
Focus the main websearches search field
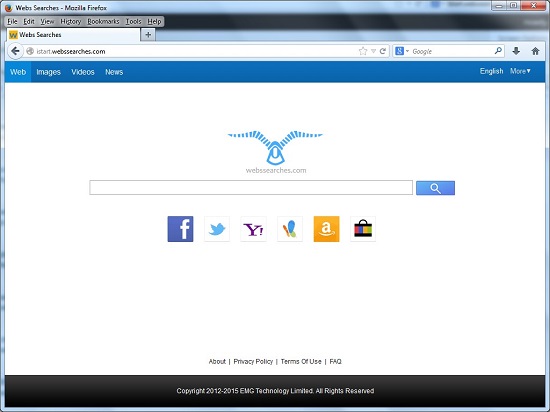point(251,188)
